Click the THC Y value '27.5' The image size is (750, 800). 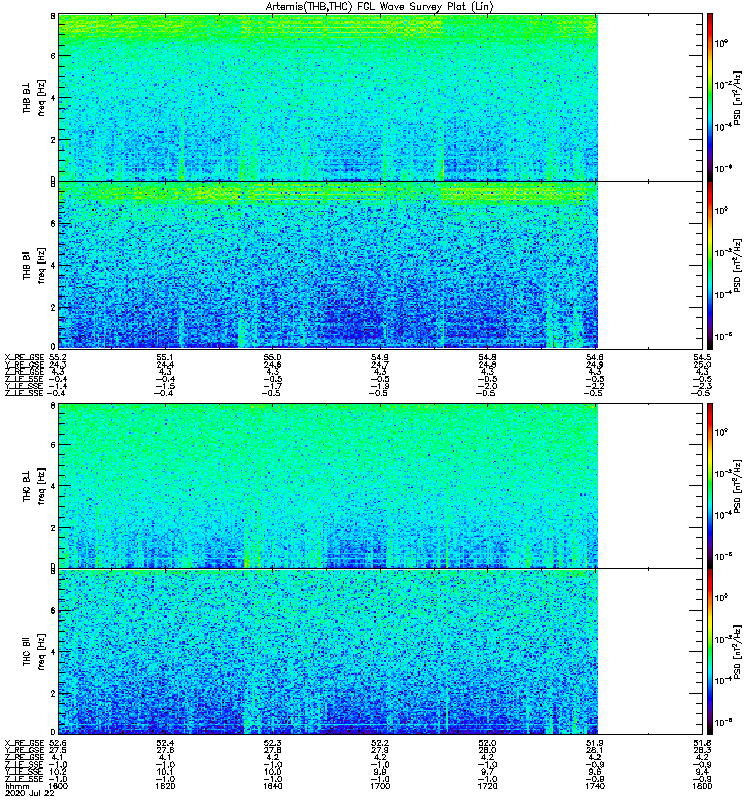click(57, 750)
